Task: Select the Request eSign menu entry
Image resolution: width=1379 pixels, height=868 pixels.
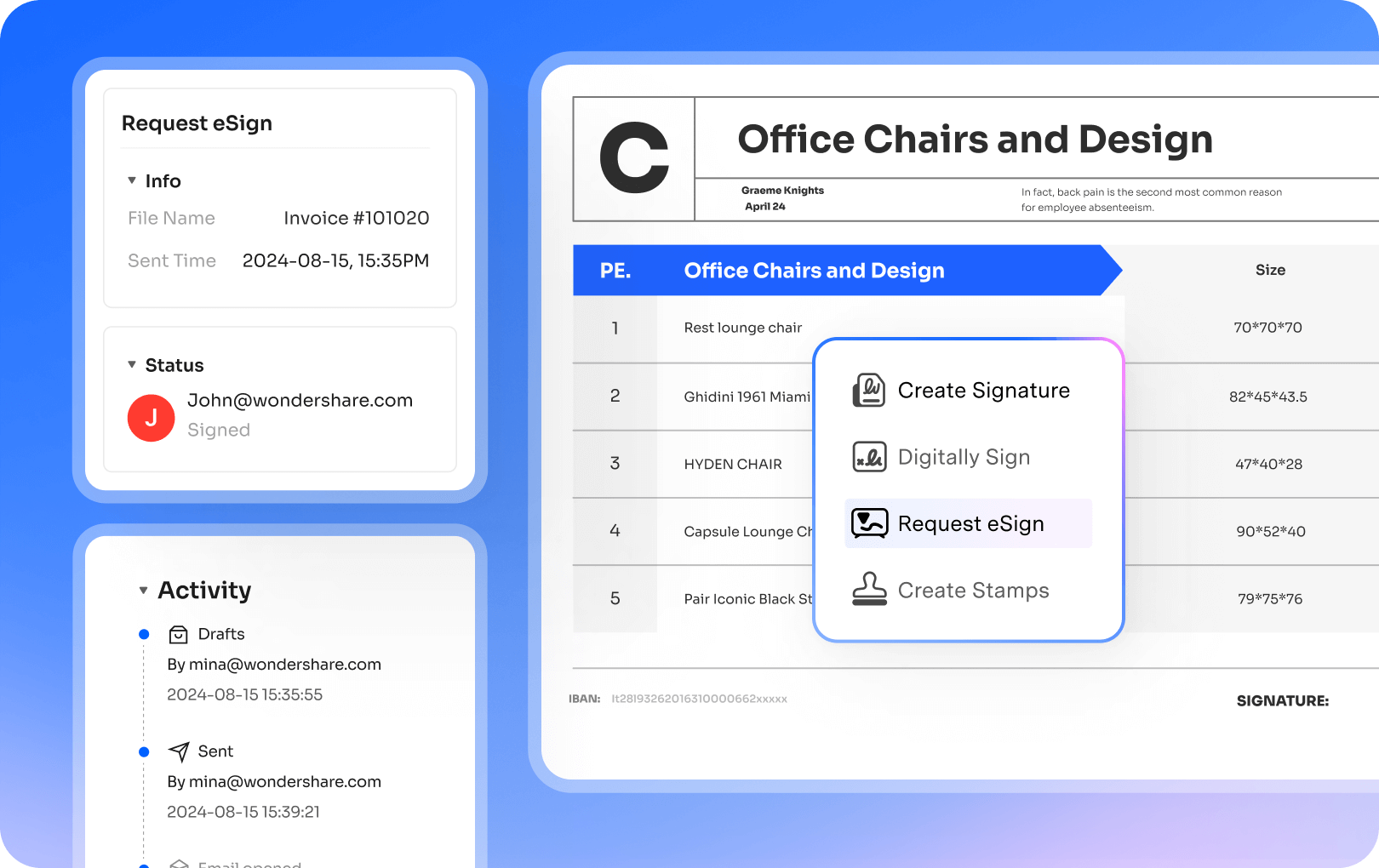Action: pyautogui.click(x=968, y=523)
